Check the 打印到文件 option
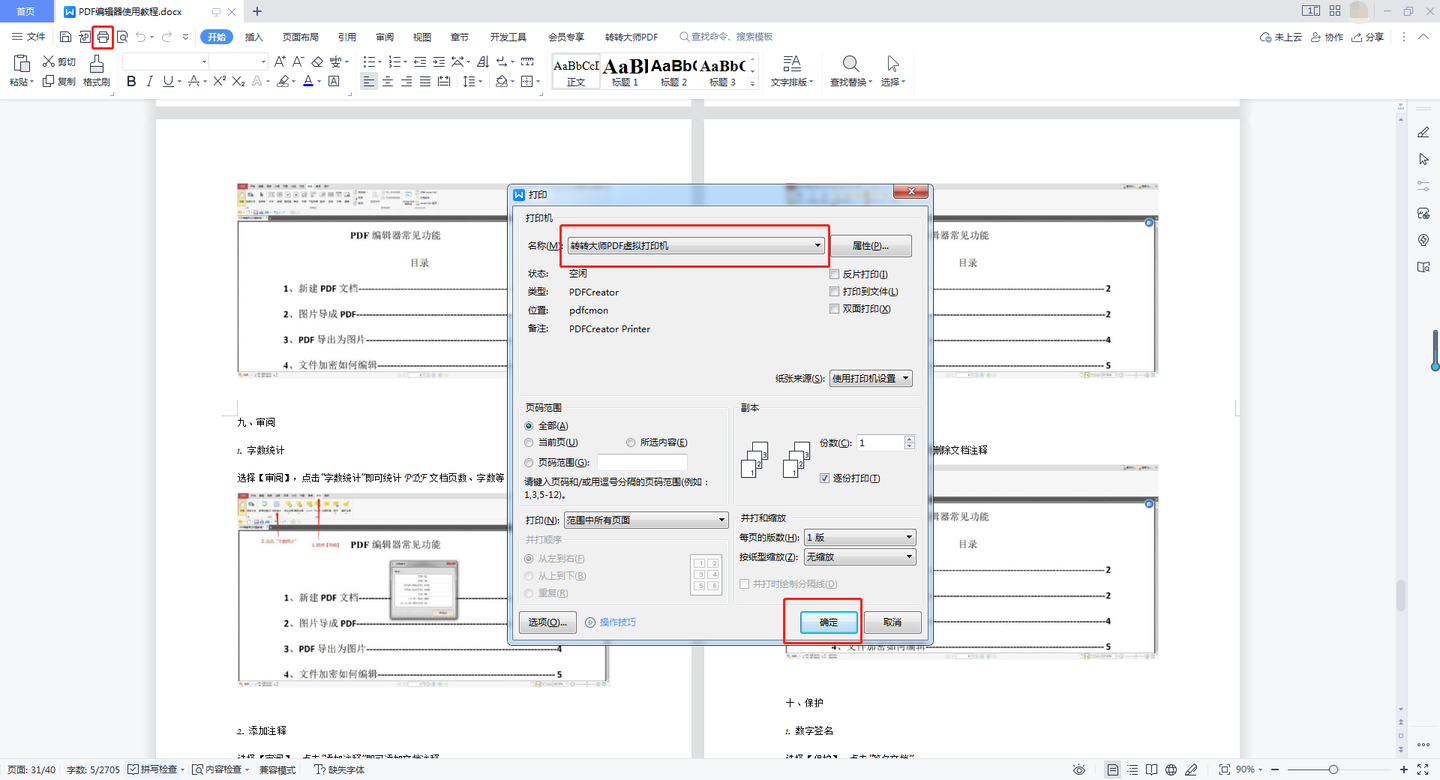The image size is (1440, 780). coord(835,292)
